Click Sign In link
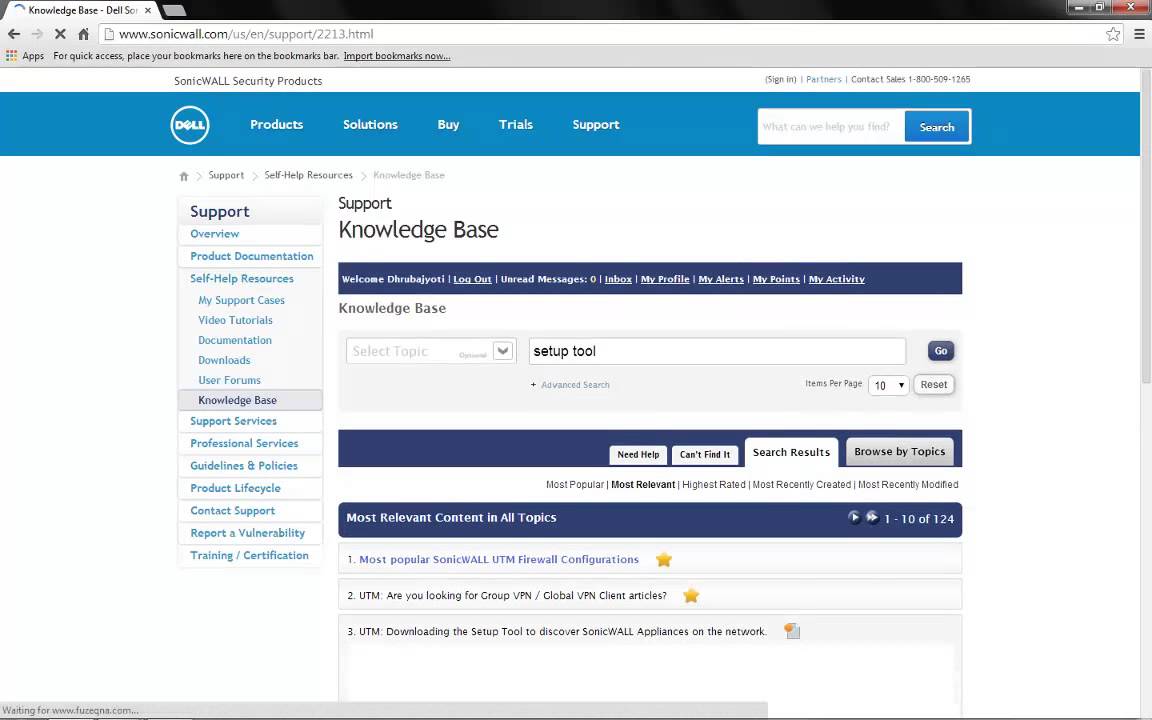The width and height of the screenshot is (1152, 720). point(780,79)
